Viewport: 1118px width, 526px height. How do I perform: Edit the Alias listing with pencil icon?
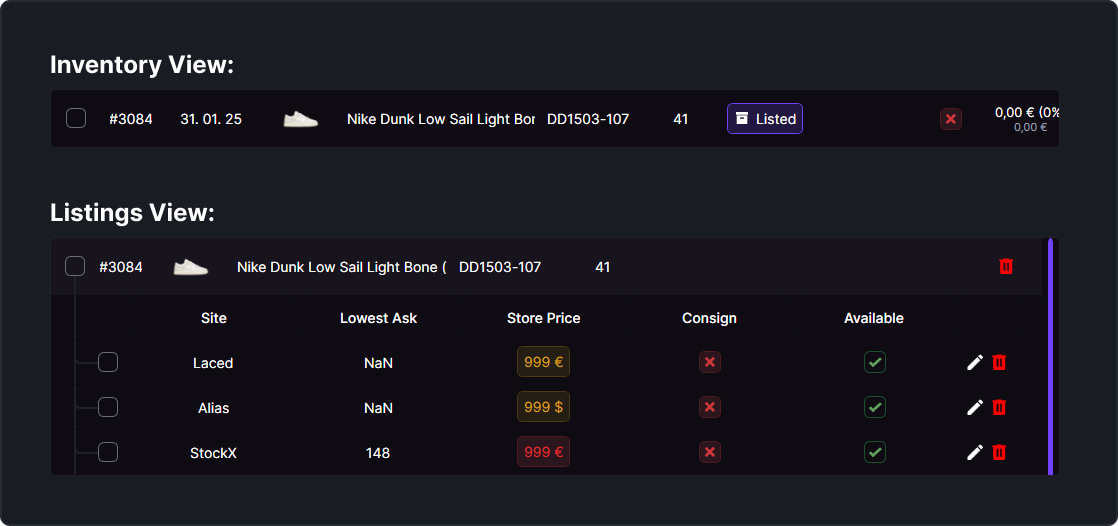coord(975,407)
